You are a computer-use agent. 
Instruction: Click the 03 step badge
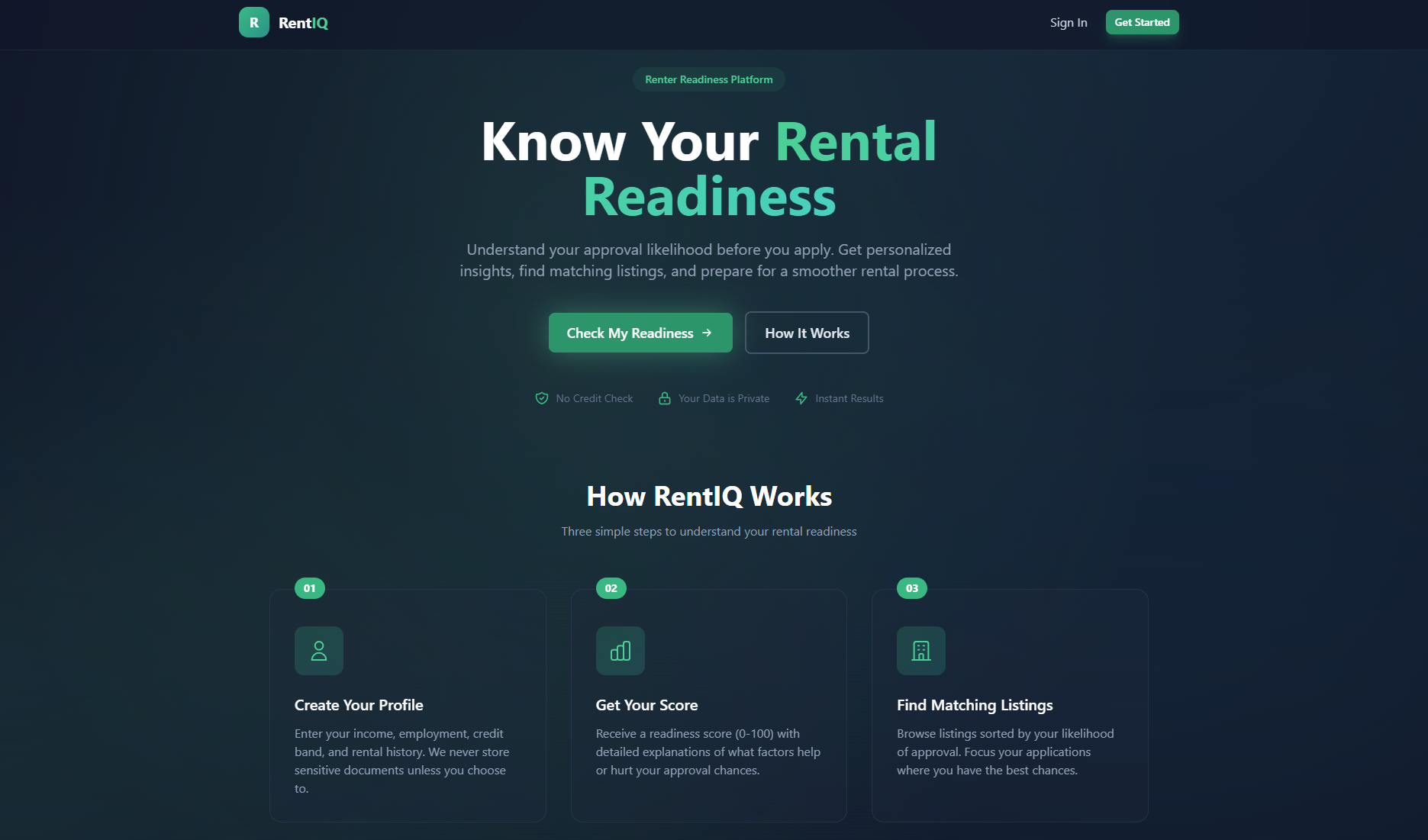[x=912, y=588]
